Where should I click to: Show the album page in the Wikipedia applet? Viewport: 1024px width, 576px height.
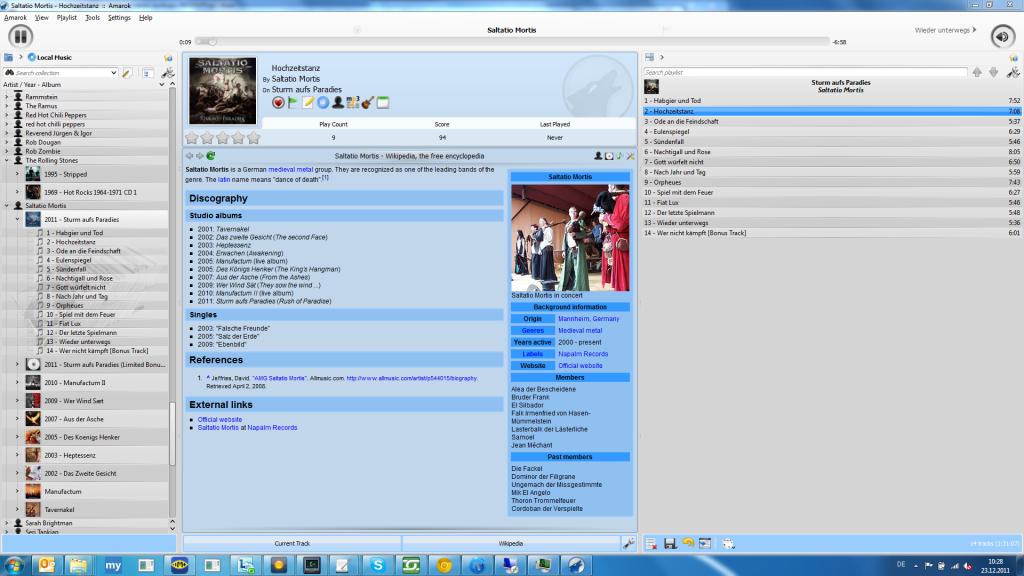(x=609, y=156)
